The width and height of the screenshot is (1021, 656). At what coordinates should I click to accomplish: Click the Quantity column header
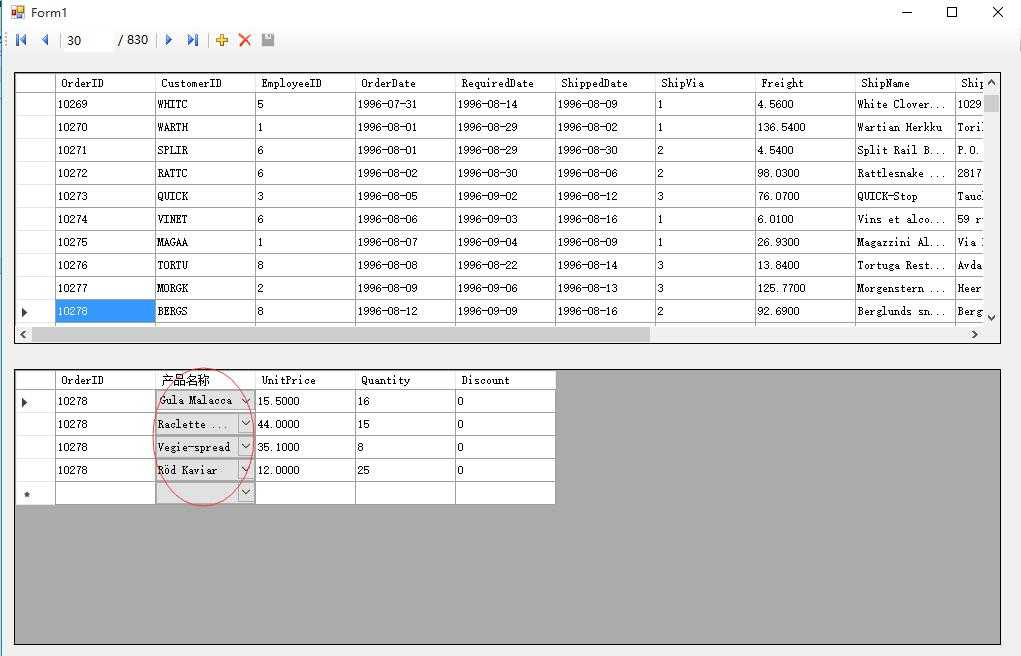(405, 380)
